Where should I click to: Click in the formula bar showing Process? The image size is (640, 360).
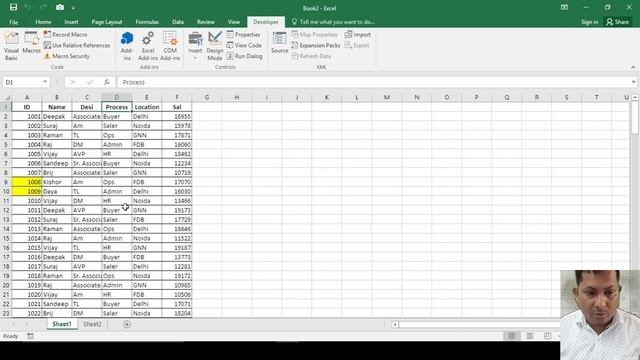click(x=373, y=82)
